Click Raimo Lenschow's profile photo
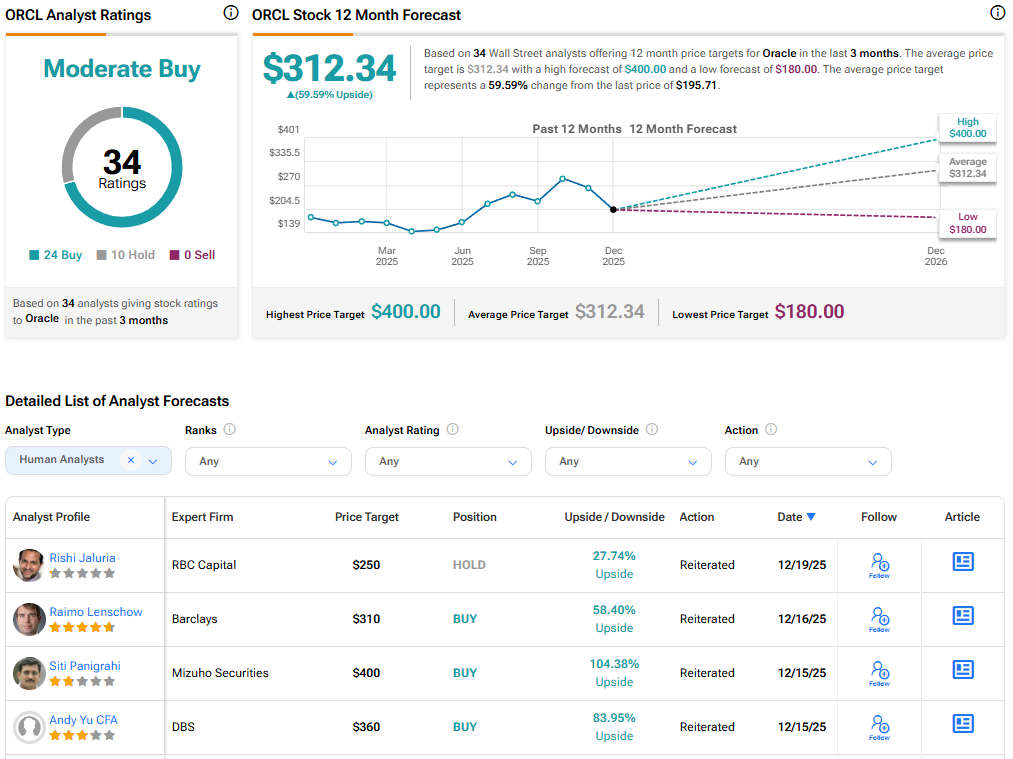The width and height of the screenshot is (1013, 759). [x=29, y=619]
